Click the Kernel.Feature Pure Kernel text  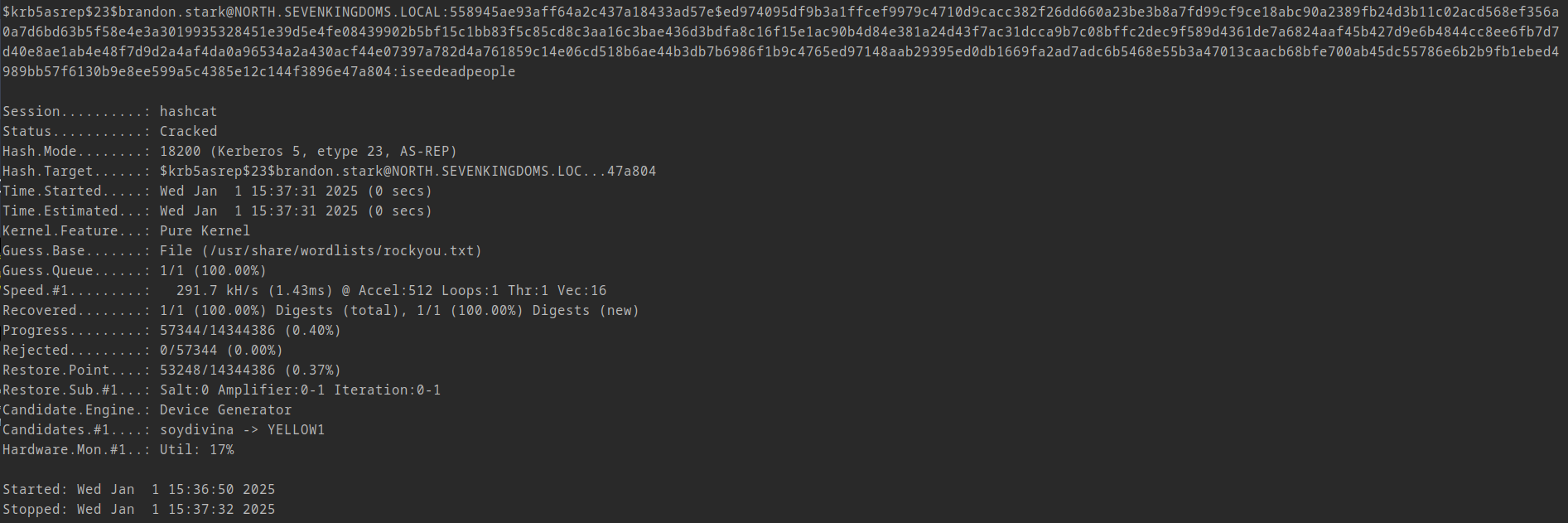205,231
